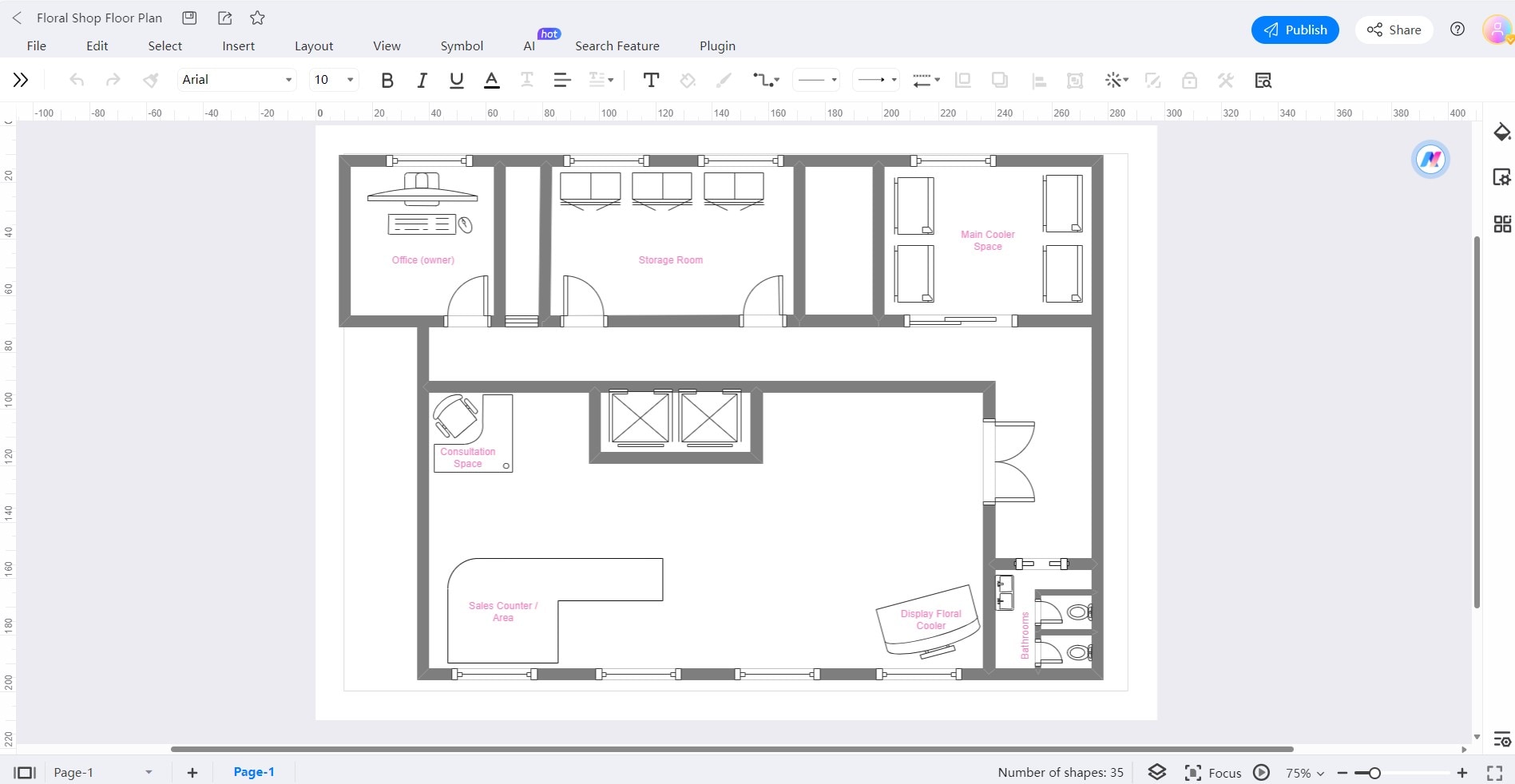Image resolution: width=1515 pixels, height=784 pixels.
Task: Open the View menu
Action: coord(387,46)
